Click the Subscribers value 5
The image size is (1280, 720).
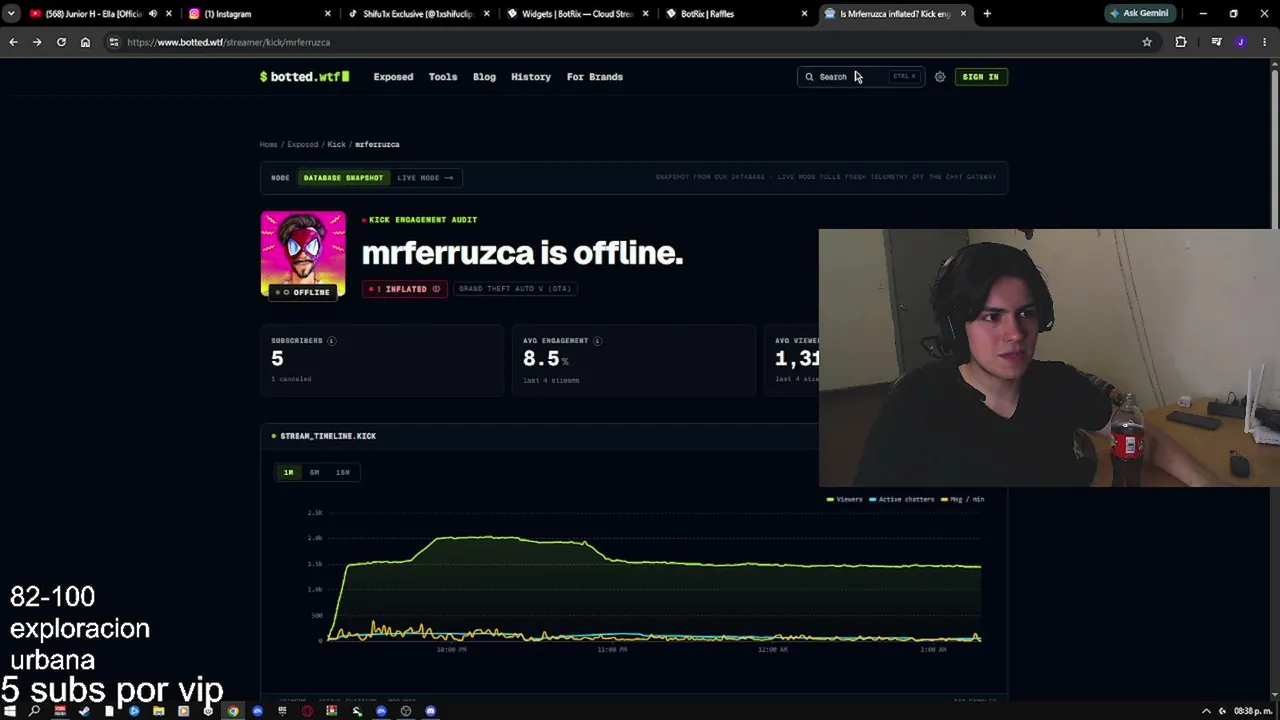coord(277,358)
